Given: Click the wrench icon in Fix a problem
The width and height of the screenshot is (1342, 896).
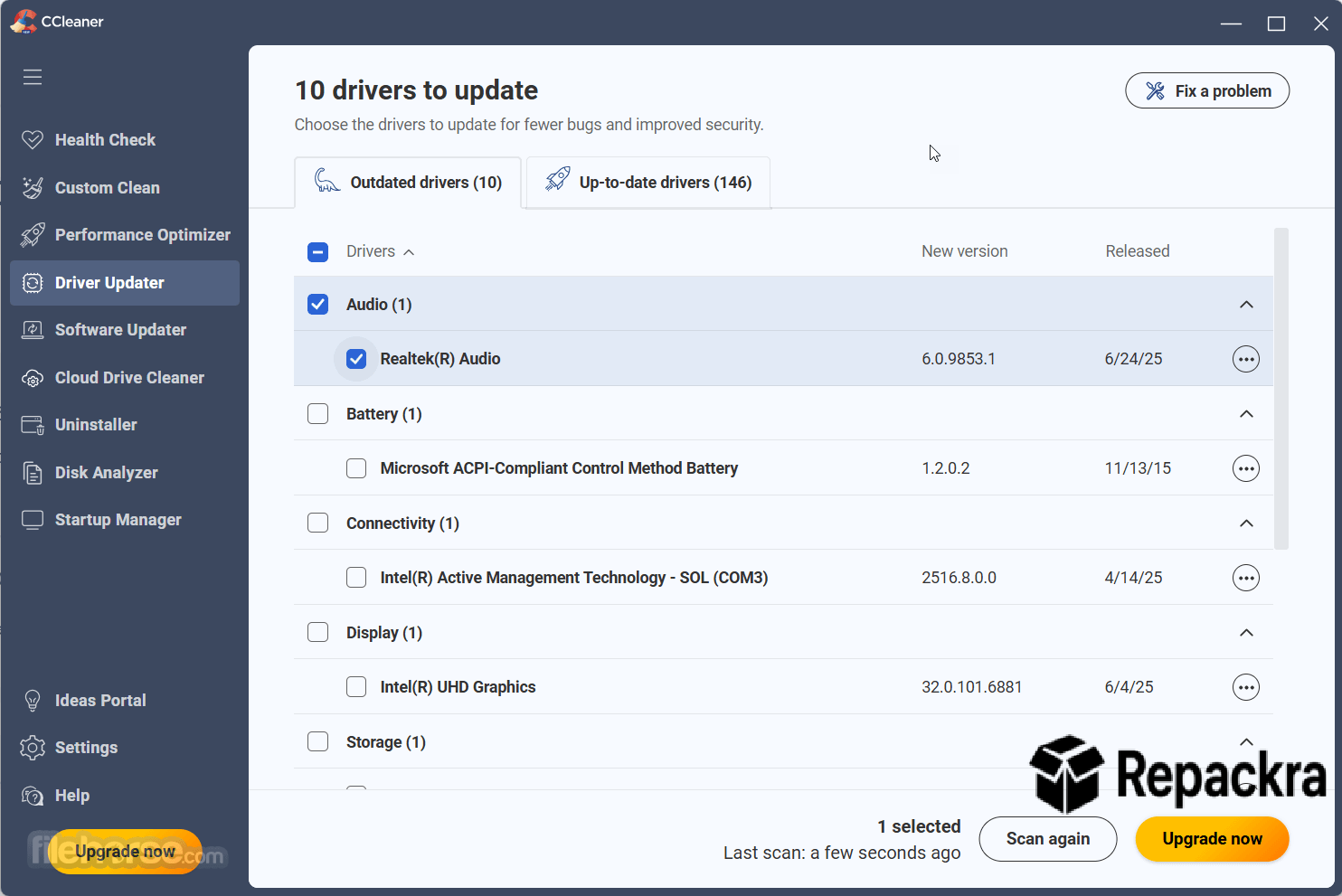Looking at the screenshot, I should 1155,90.
